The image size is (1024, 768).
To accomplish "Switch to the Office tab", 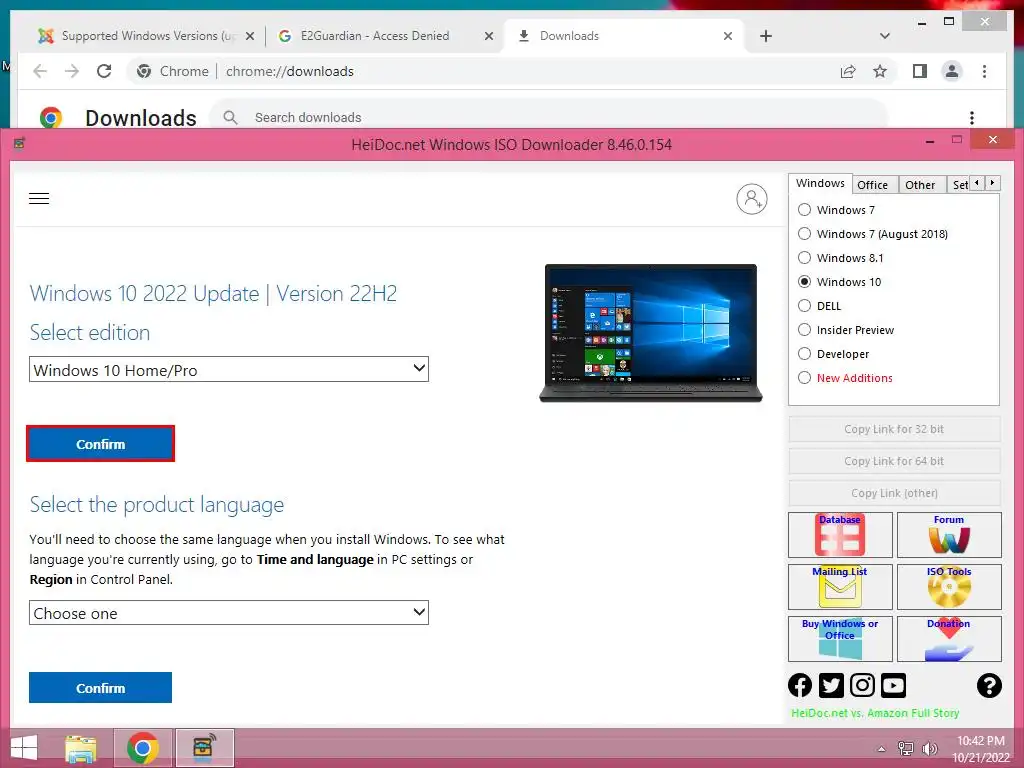I will (x=872, y=185).
